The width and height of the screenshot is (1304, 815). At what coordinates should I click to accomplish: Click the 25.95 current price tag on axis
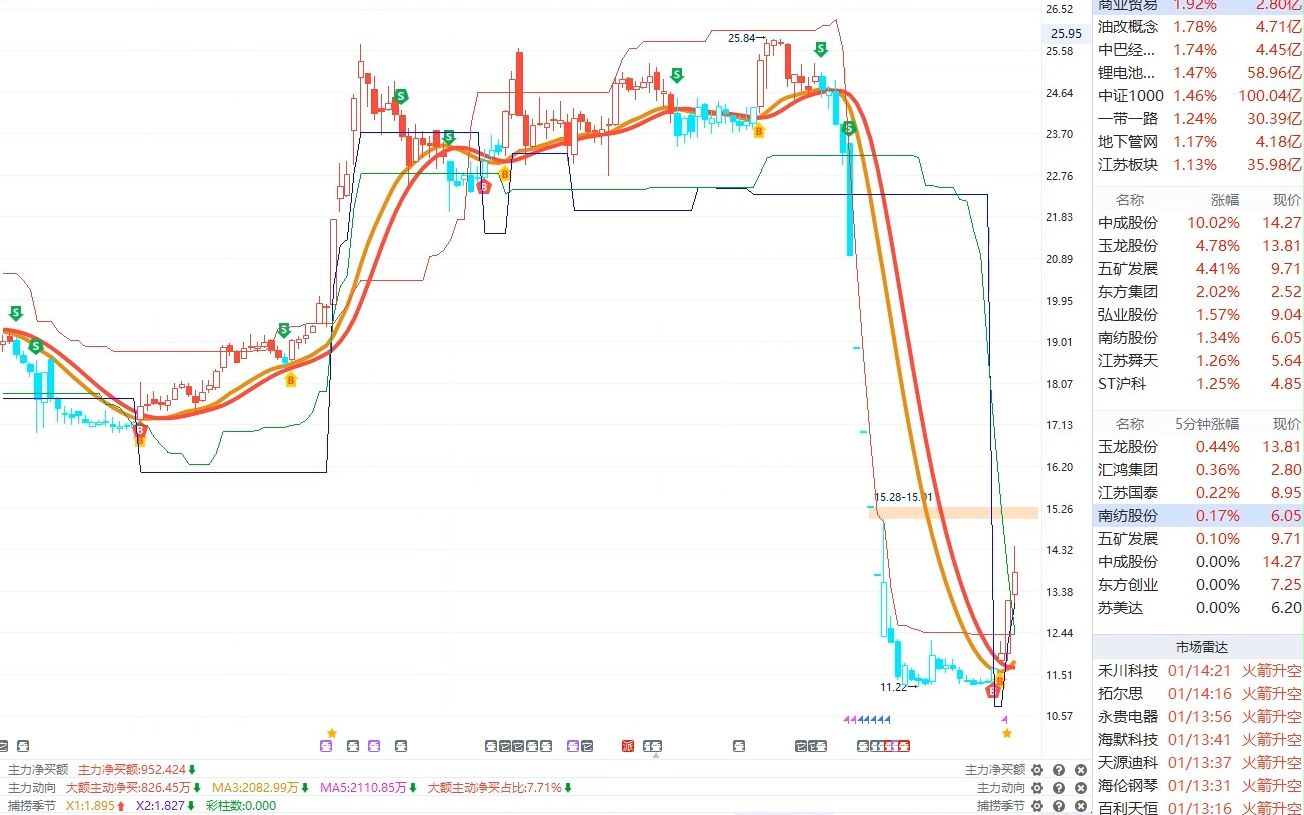pos(1066,33)
